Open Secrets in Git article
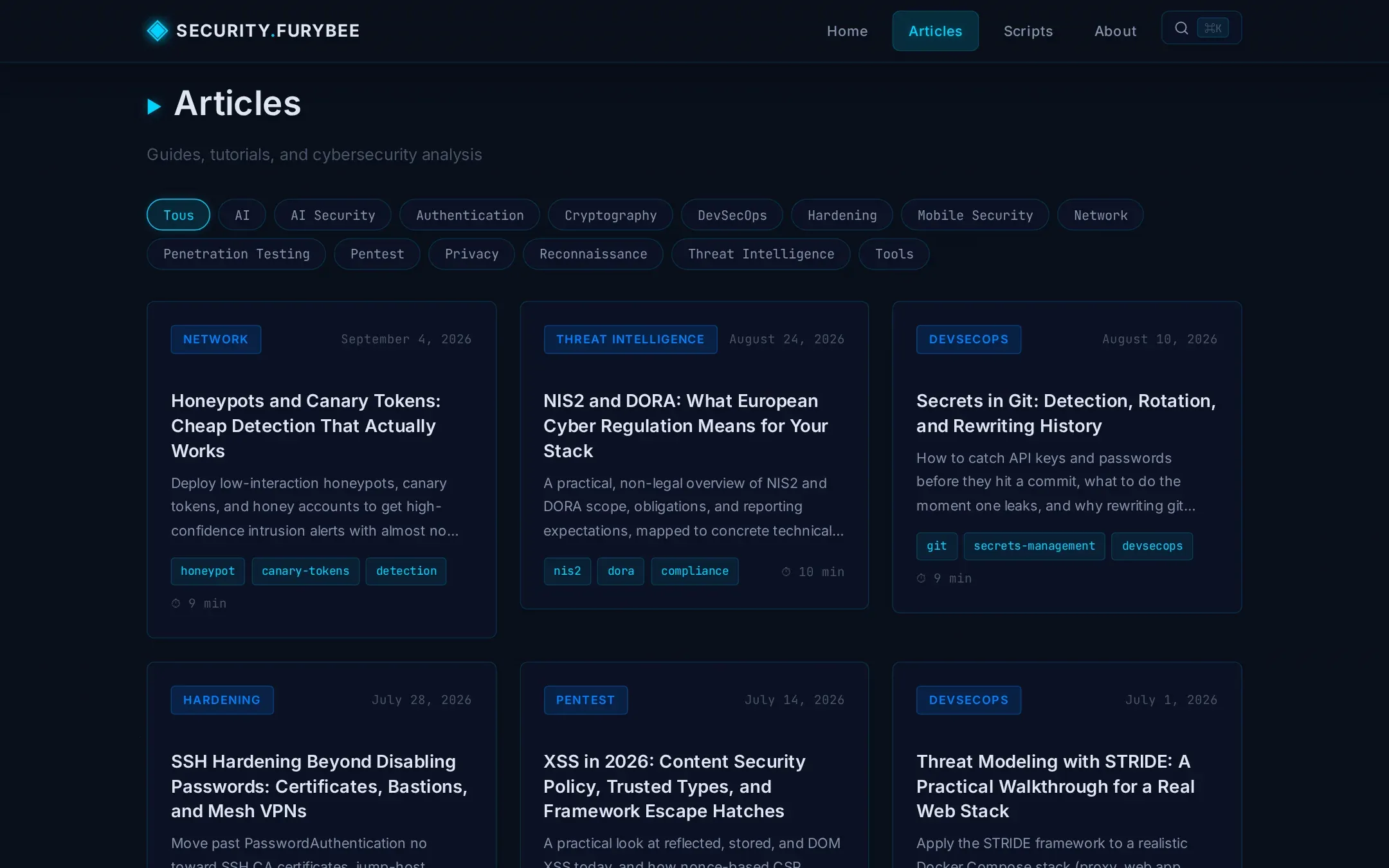Image resolution: width=1389 pixels, height=868 pixels. coord(1066,413)
